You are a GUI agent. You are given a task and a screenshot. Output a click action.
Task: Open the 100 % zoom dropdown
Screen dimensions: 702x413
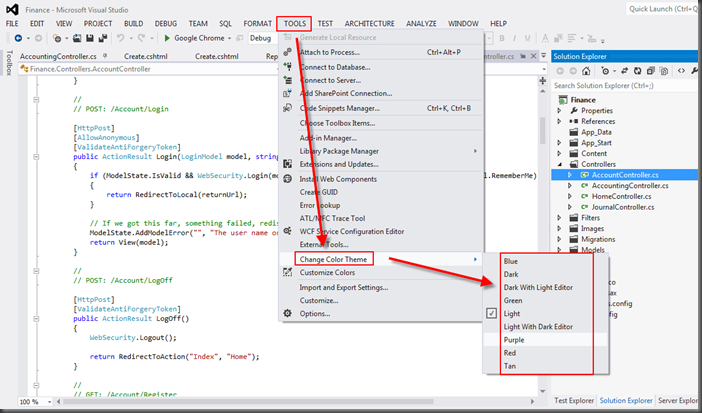pyautogui.click(x=49, y=402)
